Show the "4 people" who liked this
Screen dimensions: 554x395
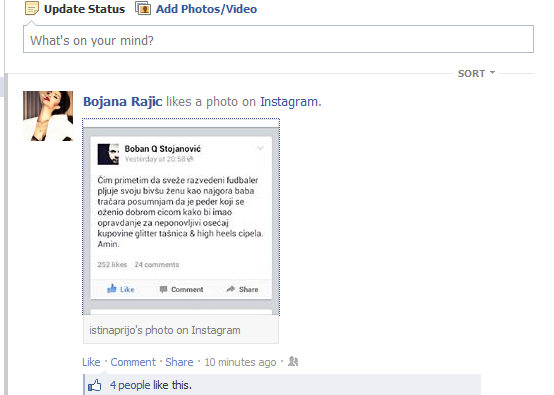(x=130, y=385)
